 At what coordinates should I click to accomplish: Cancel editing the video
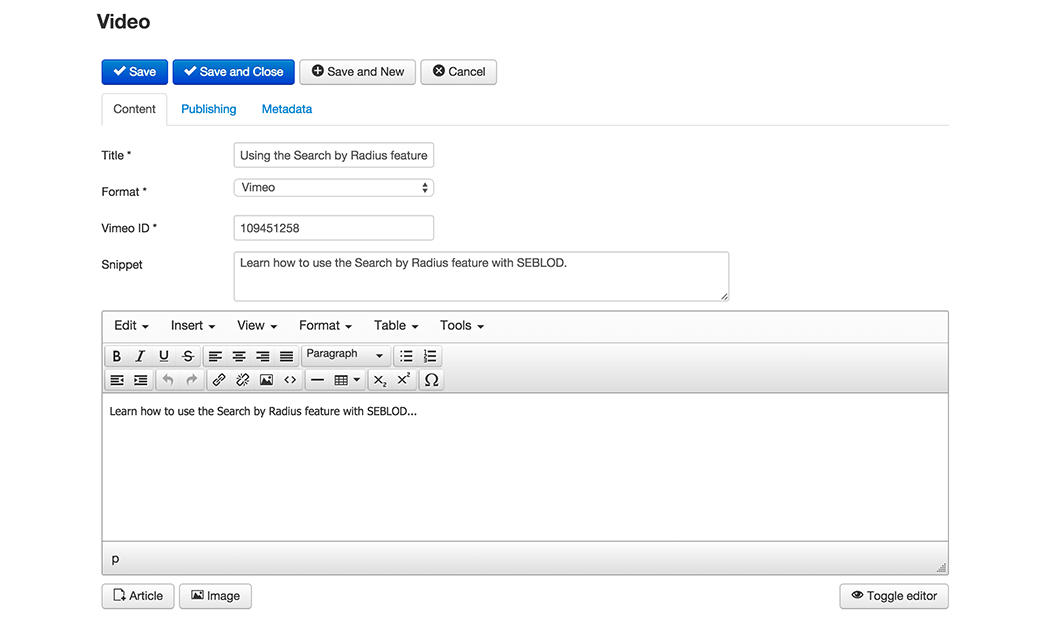point(458,72)
